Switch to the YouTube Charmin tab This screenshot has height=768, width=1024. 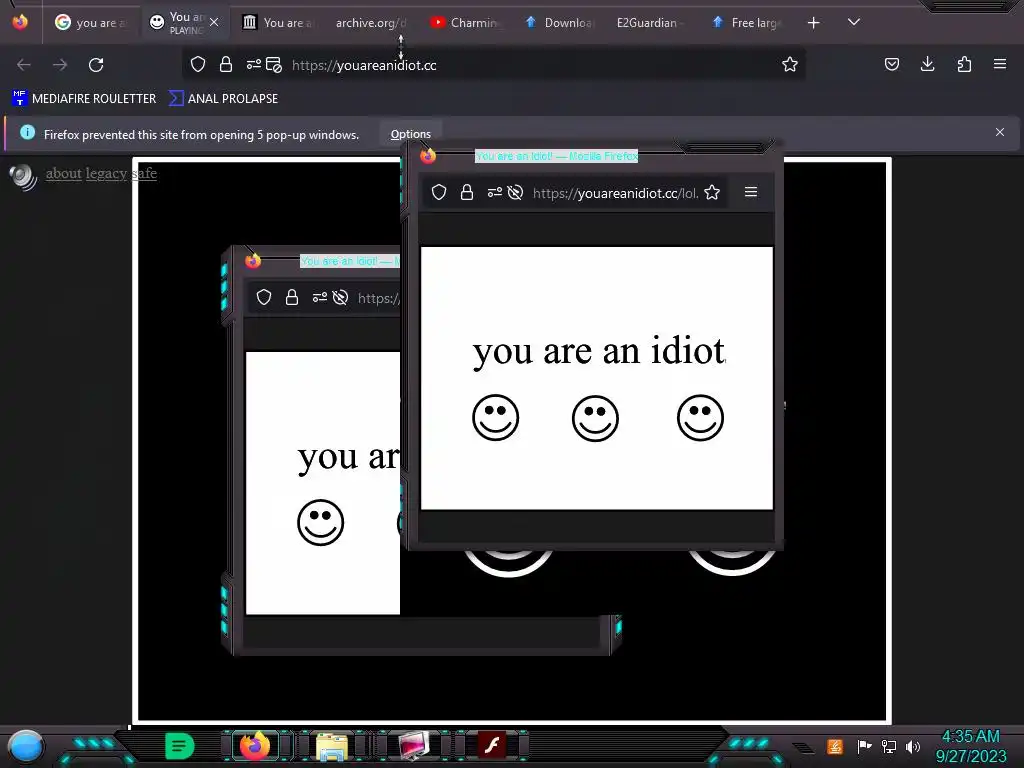[465, 23]
